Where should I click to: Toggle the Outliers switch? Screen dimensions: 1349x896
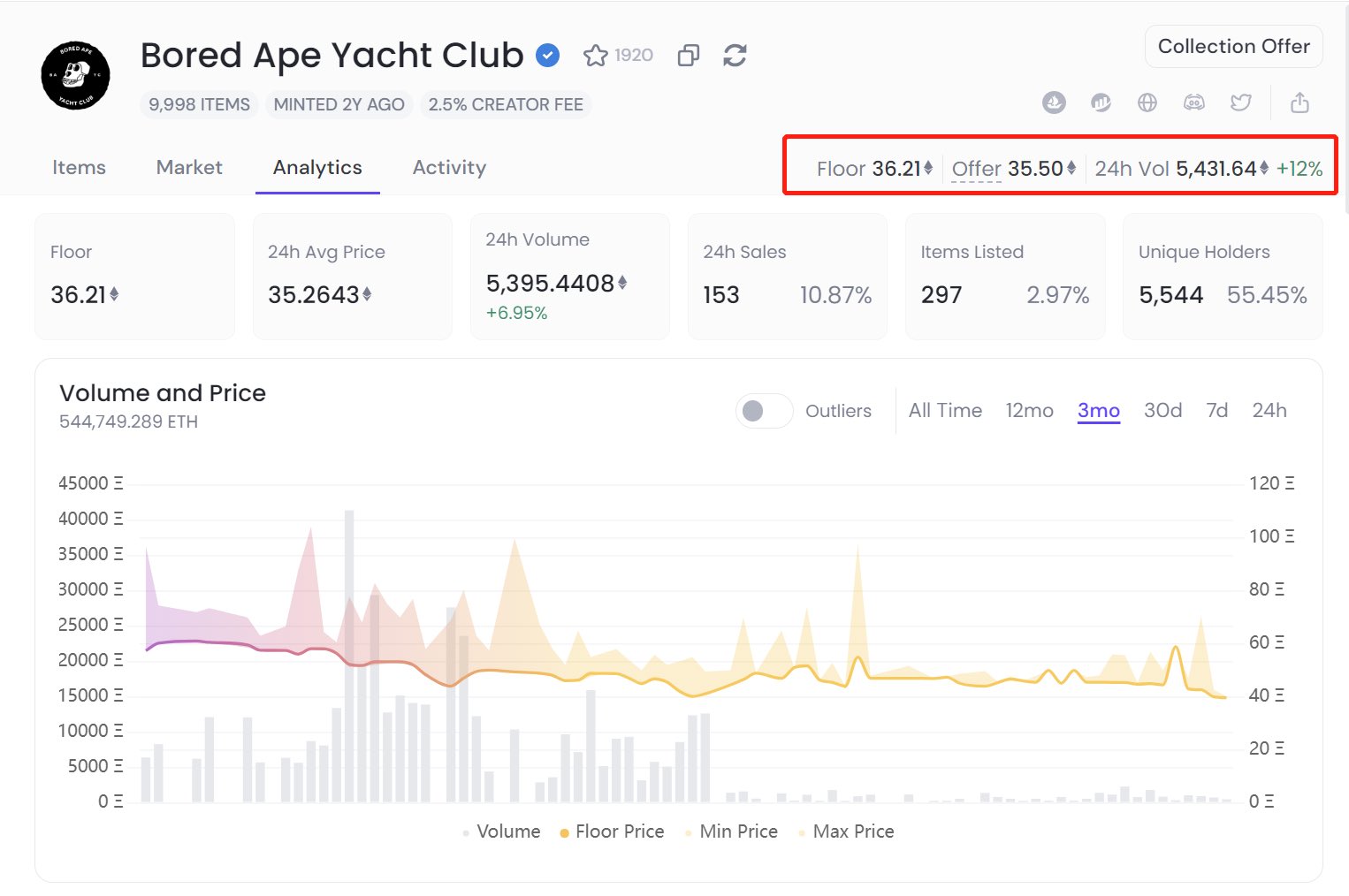click(764, 411)
